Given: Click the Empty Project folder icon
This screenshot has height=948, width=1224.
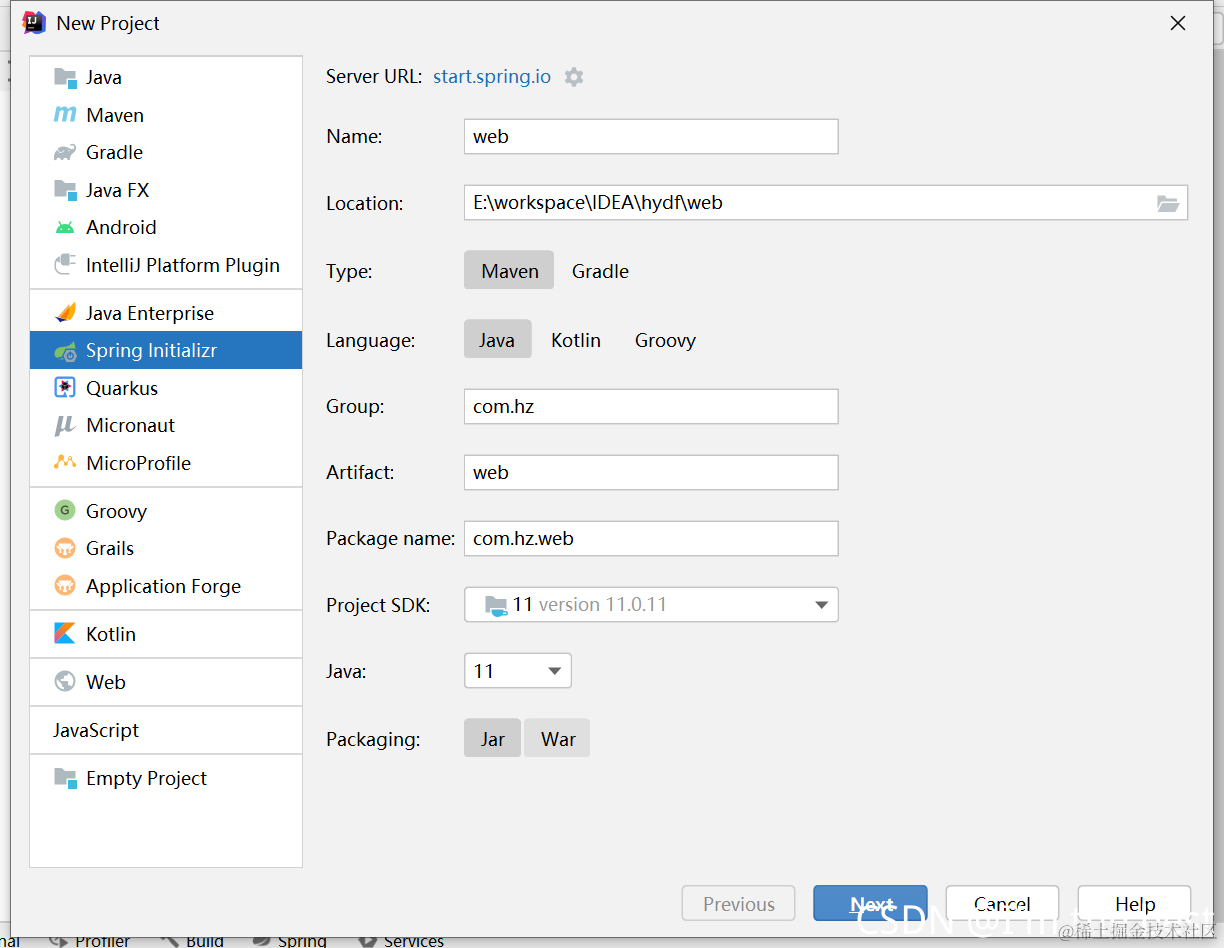Looking at the screenshot, I should point(65,778).
